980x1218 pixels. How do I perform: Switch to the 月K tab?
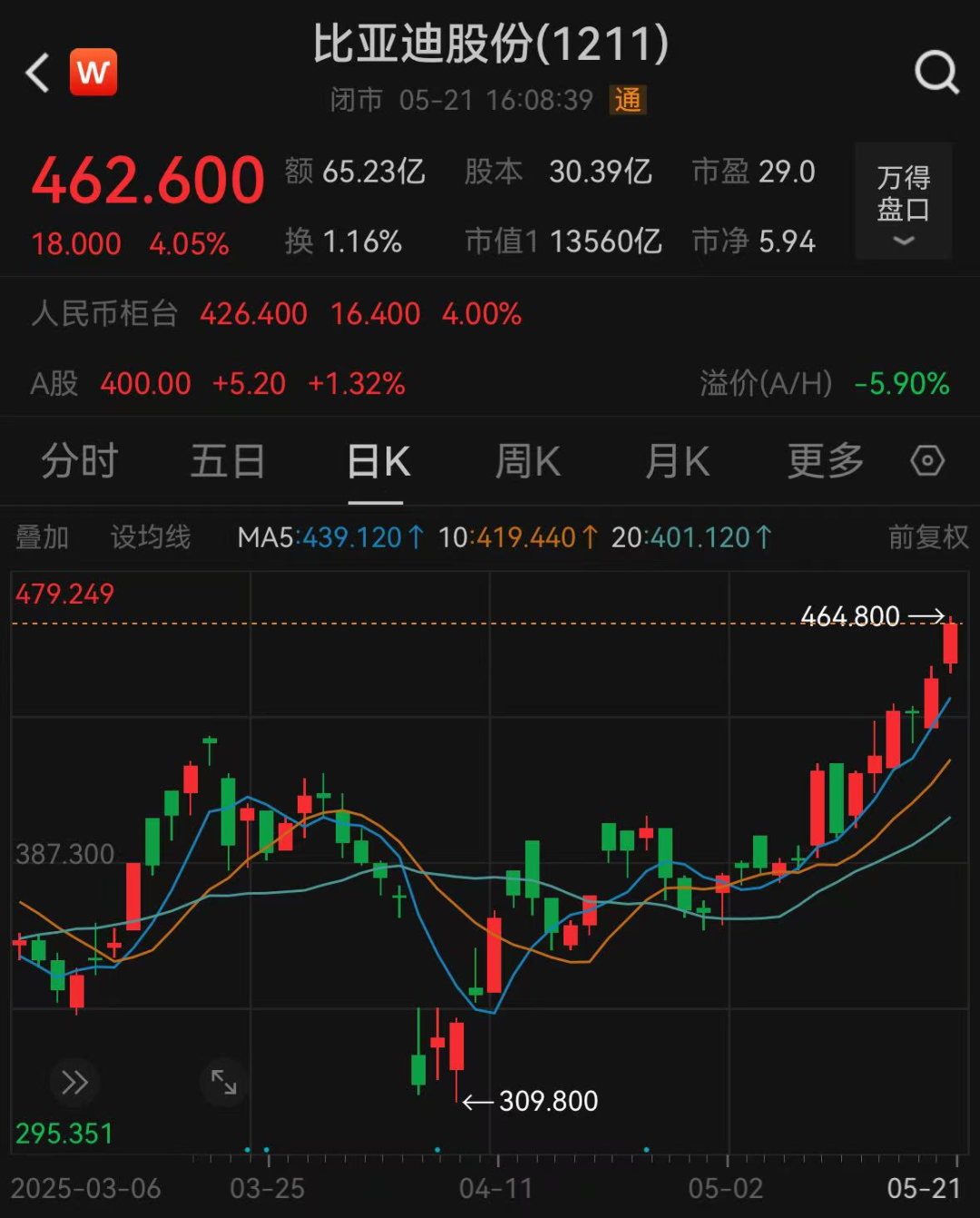677,461
